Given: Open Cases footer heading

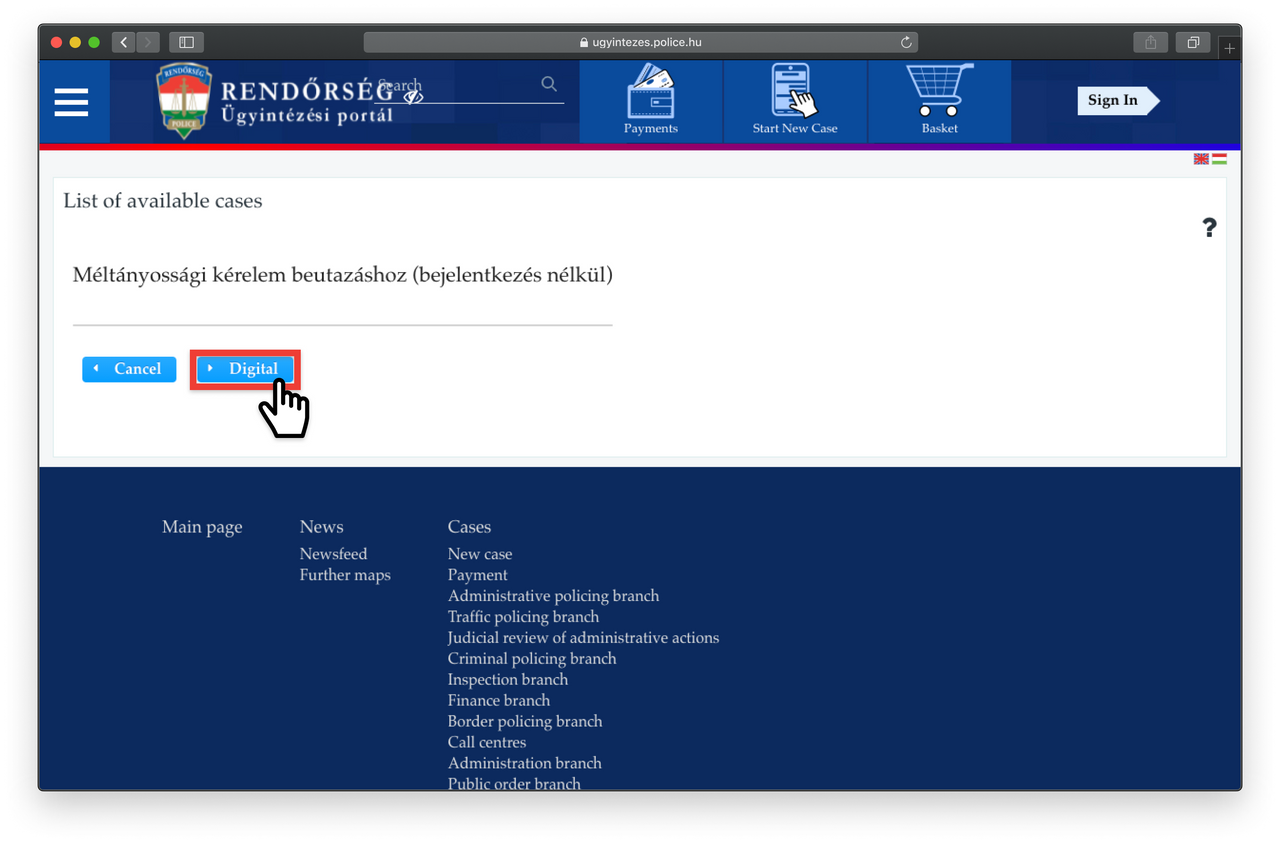Looking at the screenshot, I should (469, 527).
